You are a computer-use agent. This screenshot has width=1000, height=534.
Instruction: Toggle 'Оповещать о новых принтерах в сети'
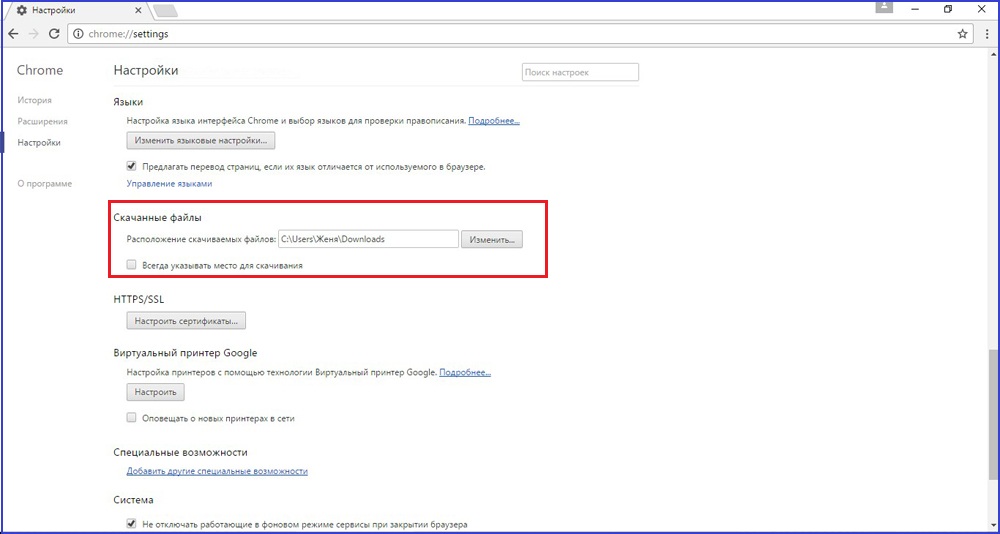(x=132, y=418)
